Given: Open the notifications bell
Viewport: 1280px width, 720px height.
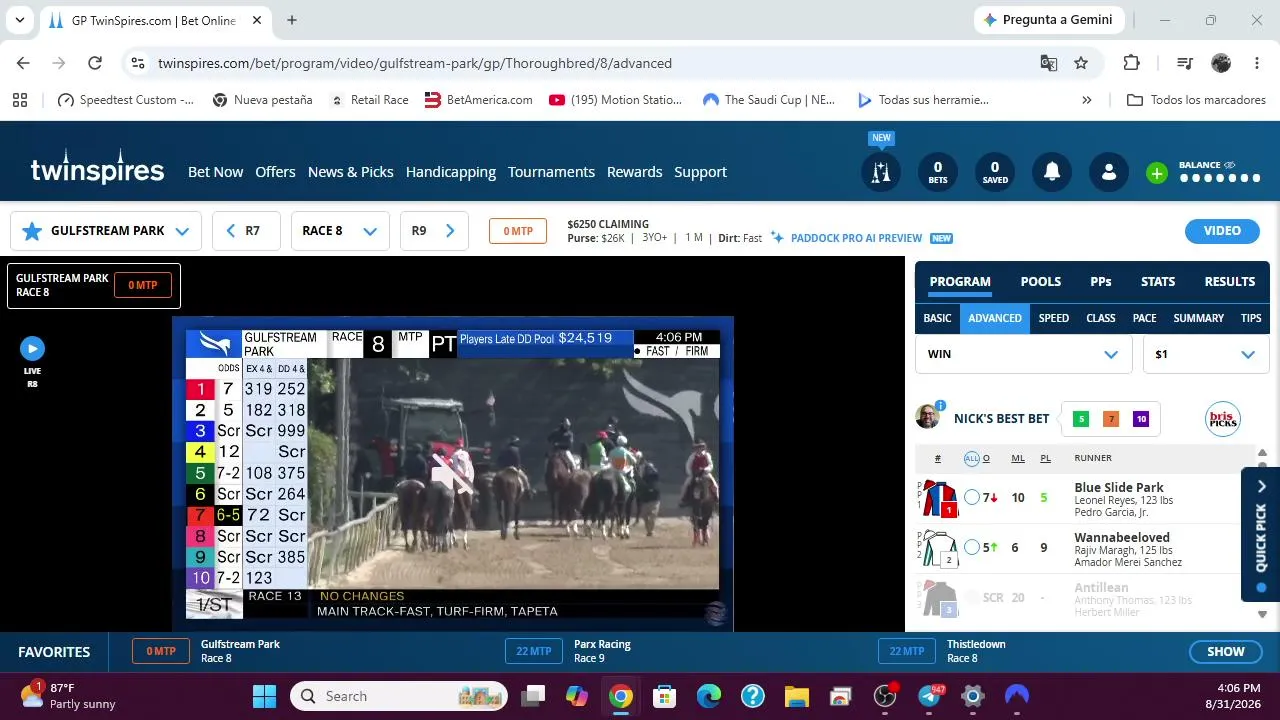Looking at the screenshot, I should (x=1052, y=172).
